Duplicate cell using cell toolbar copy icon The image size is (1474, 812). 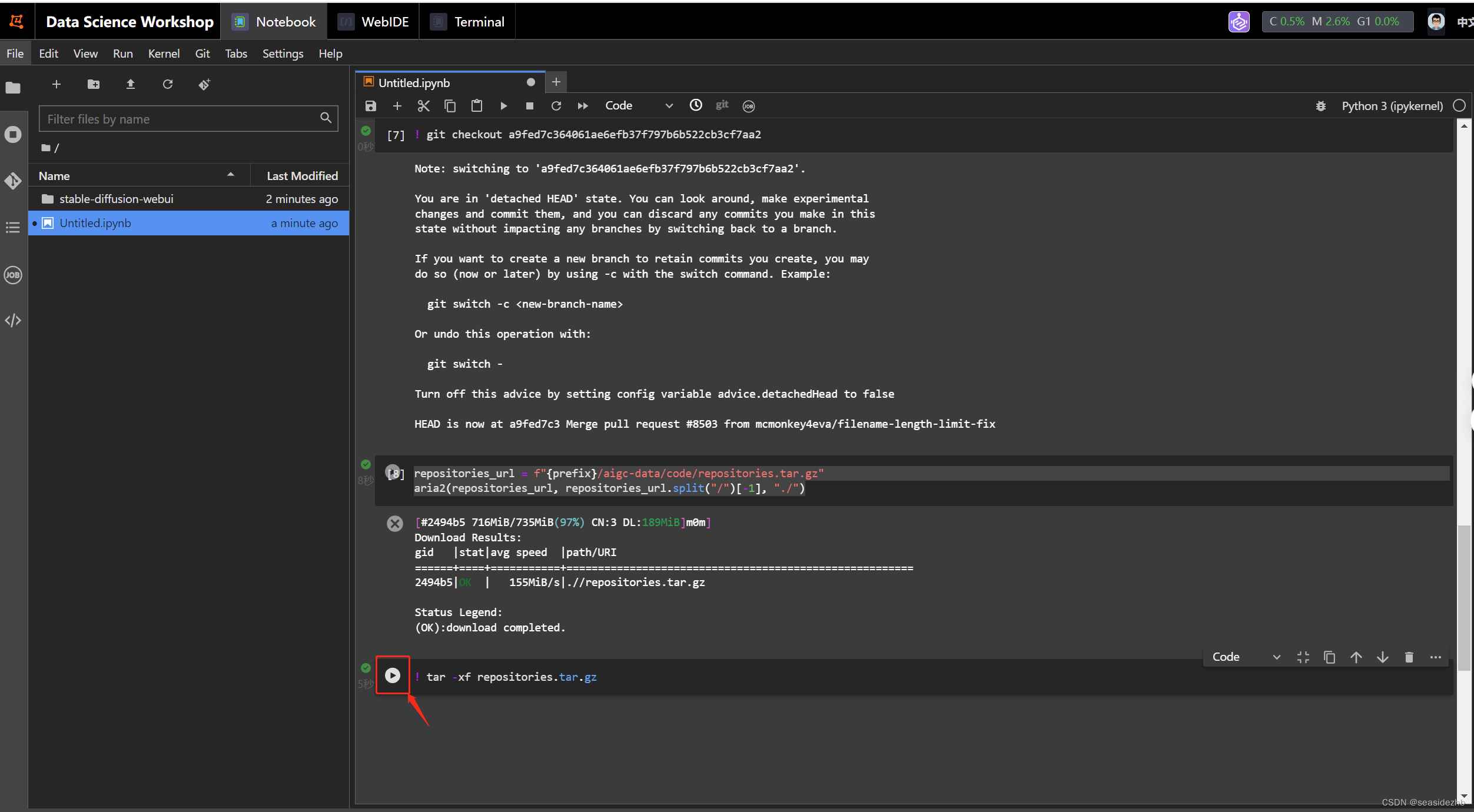pos(1330,657)
